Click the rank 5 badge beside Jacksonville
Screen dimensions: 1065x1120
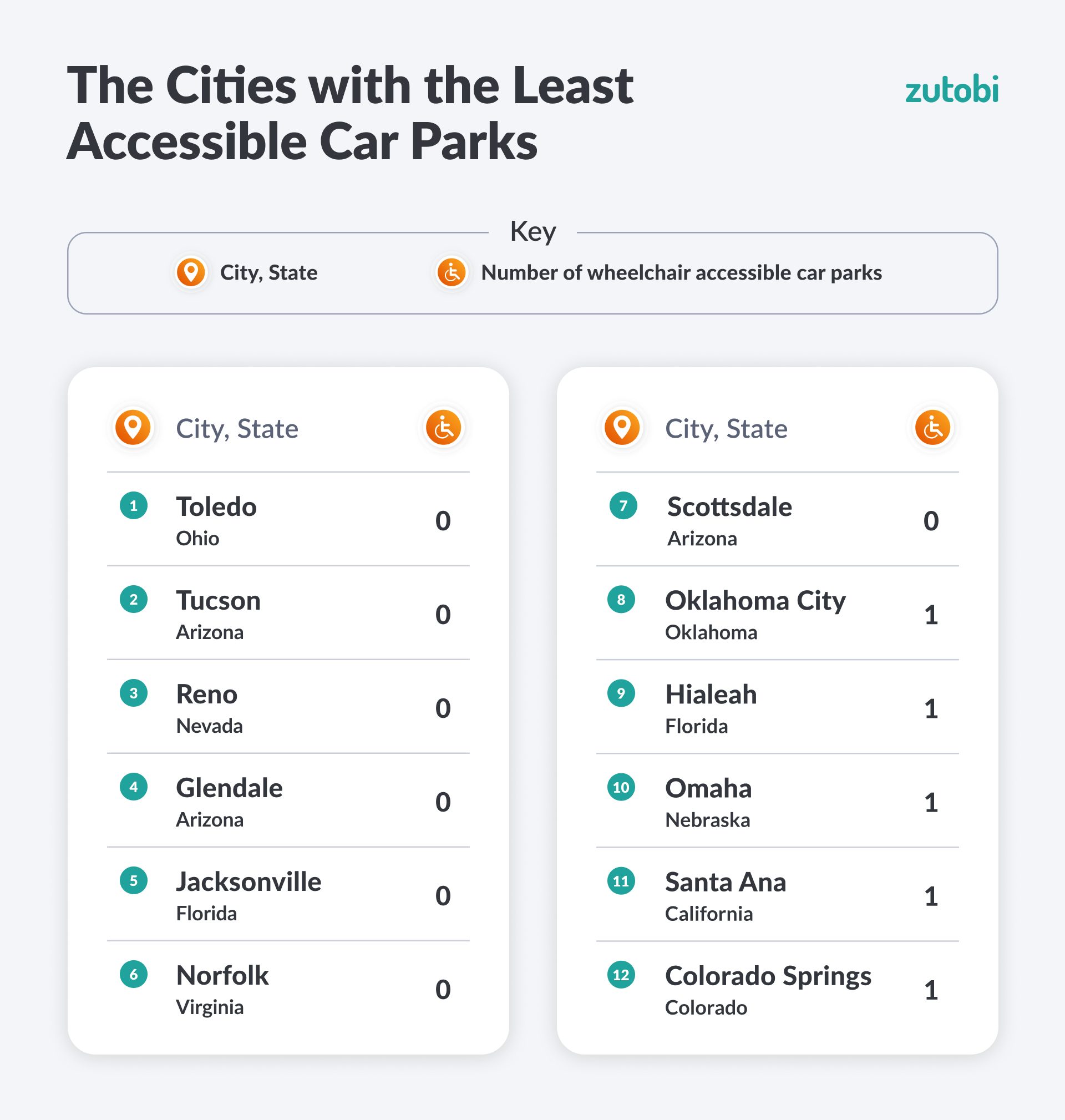(134, 880)
